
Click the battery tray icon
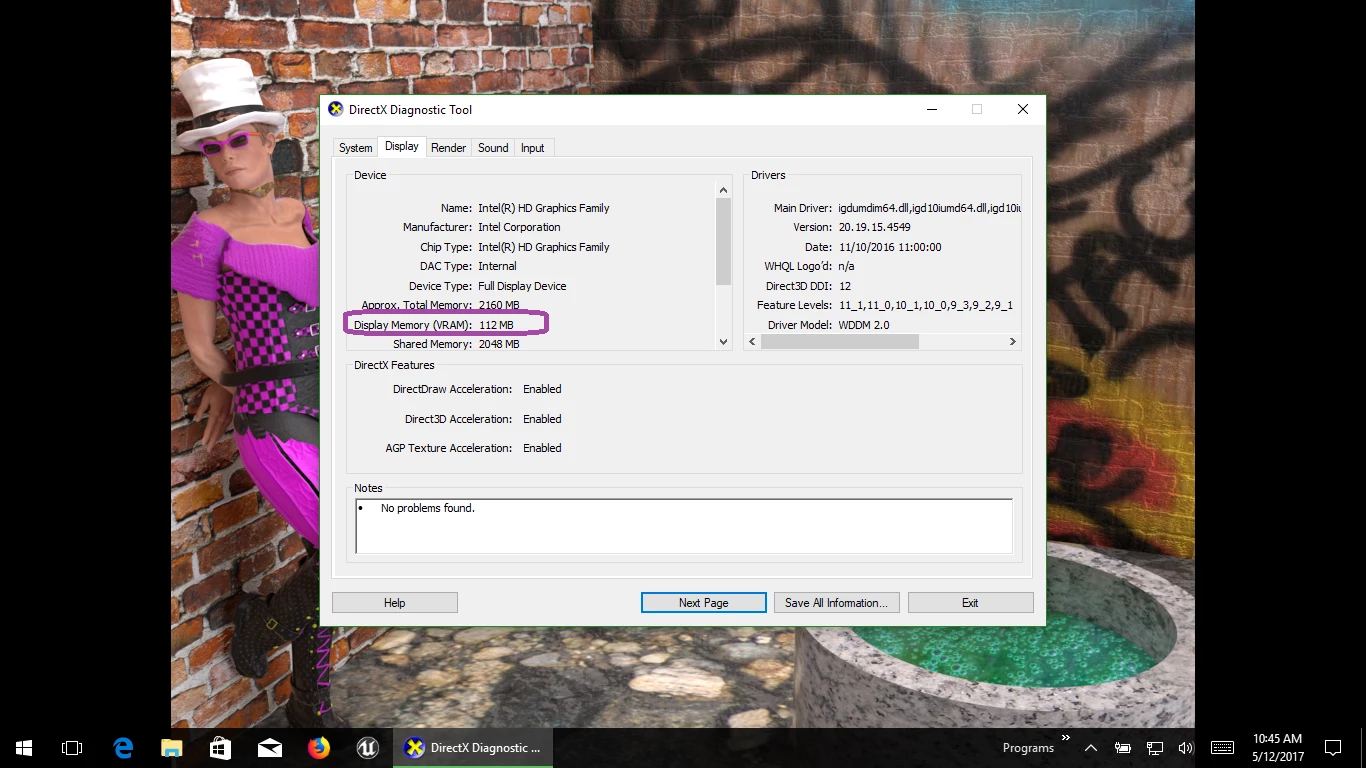click(1123, 748)
